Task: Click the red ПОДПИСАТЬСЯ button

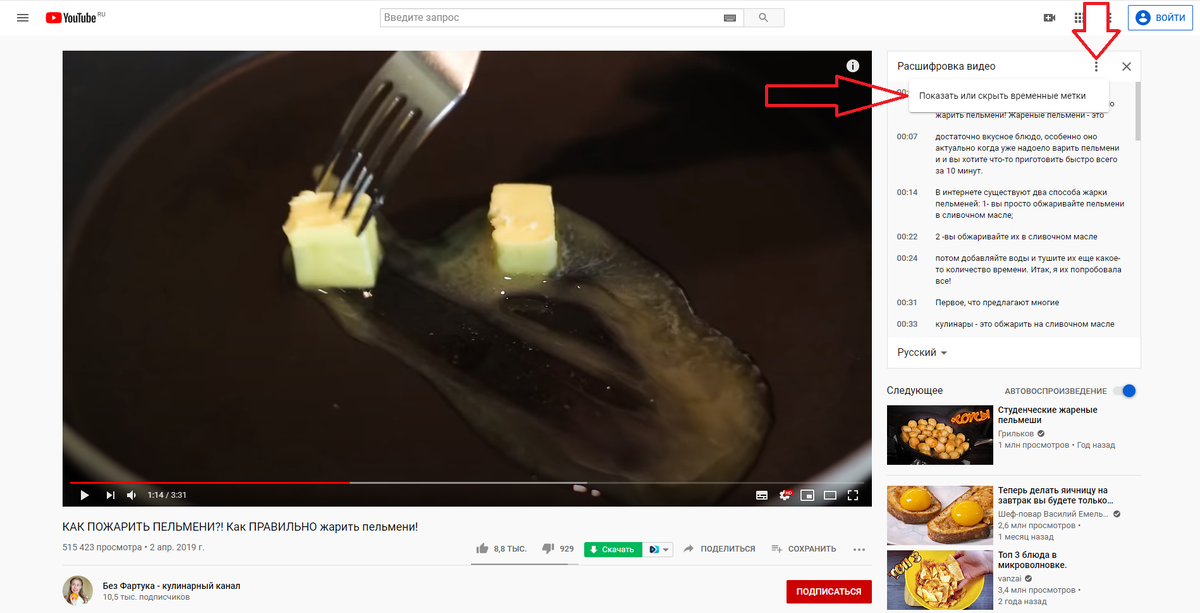Action: click(828, 592)
